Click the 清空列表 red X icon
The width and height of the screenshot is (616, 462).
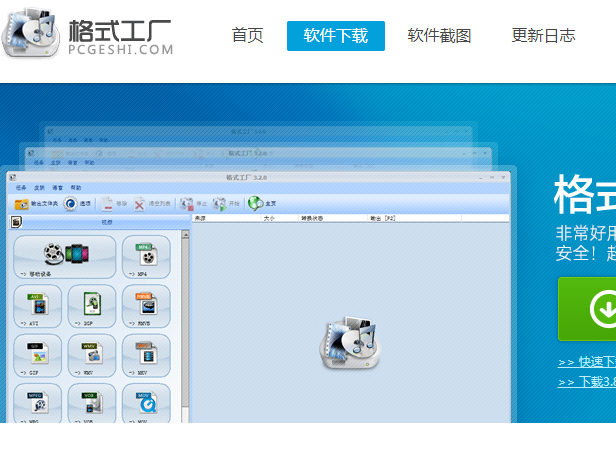[139, 204]
